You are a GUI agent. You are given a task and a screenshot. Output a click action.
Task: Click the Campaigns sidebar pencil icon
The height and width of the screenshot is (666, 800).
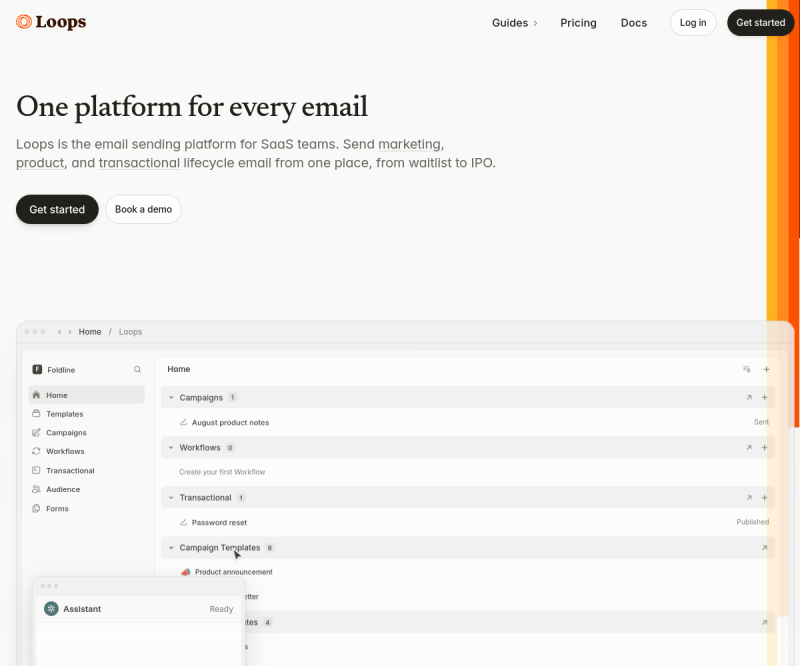(x=36, y=433)
